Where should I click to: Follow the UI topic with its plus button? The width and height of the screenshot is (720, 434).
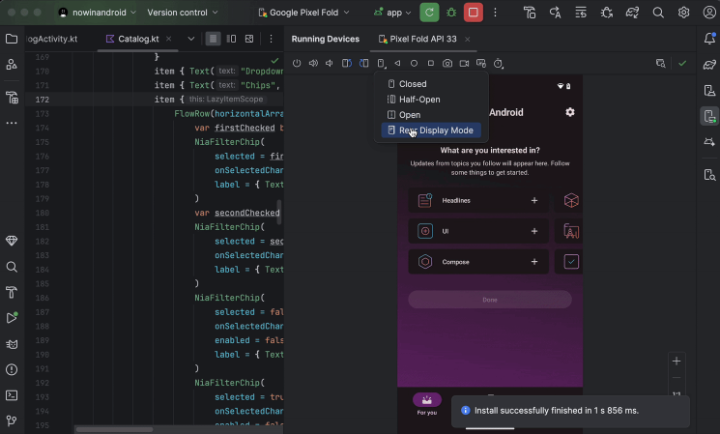534,231
